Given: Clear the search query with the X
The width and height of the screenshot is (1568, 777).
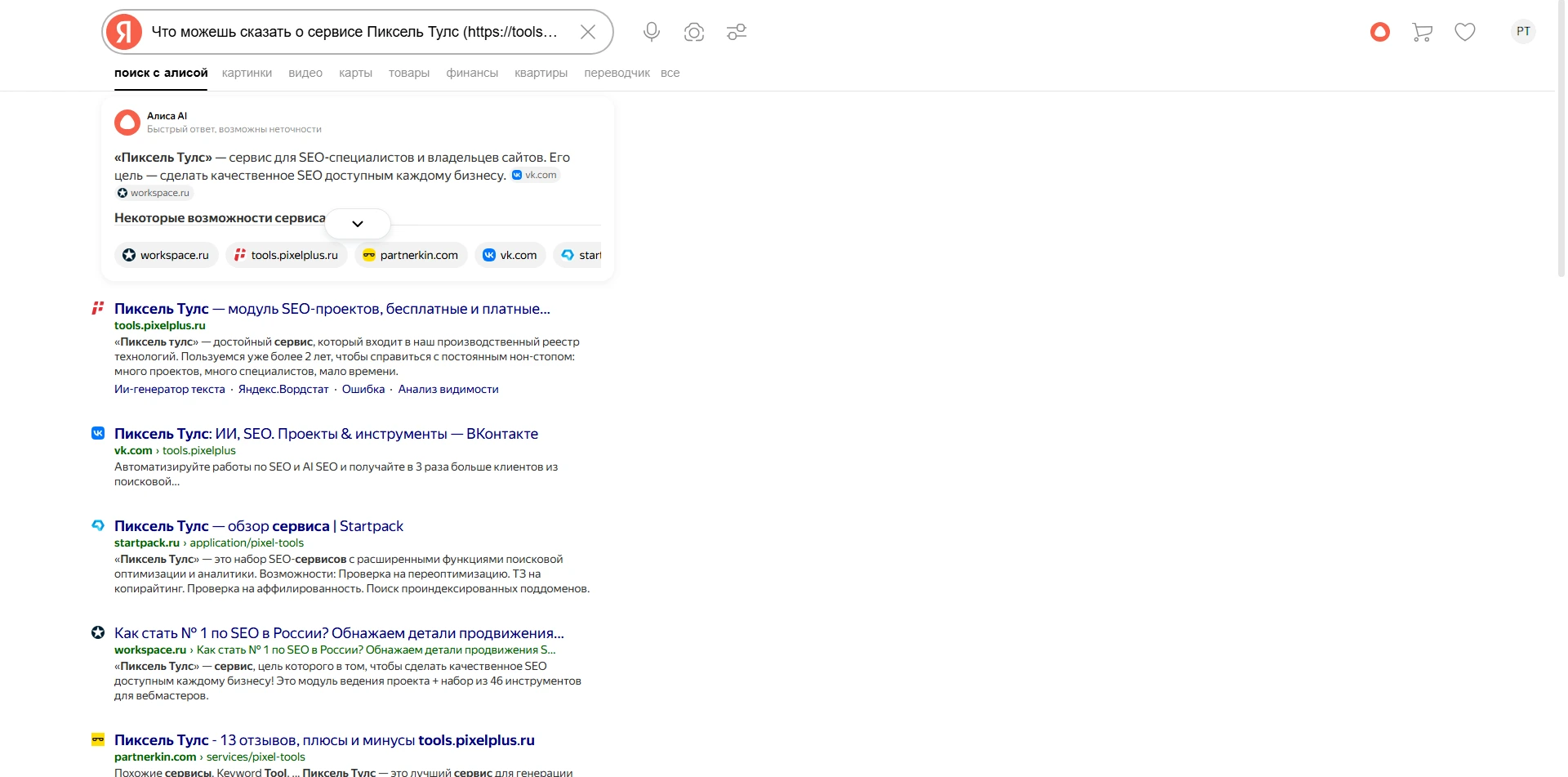Looking at the screenshot, I should coord(588,32).
